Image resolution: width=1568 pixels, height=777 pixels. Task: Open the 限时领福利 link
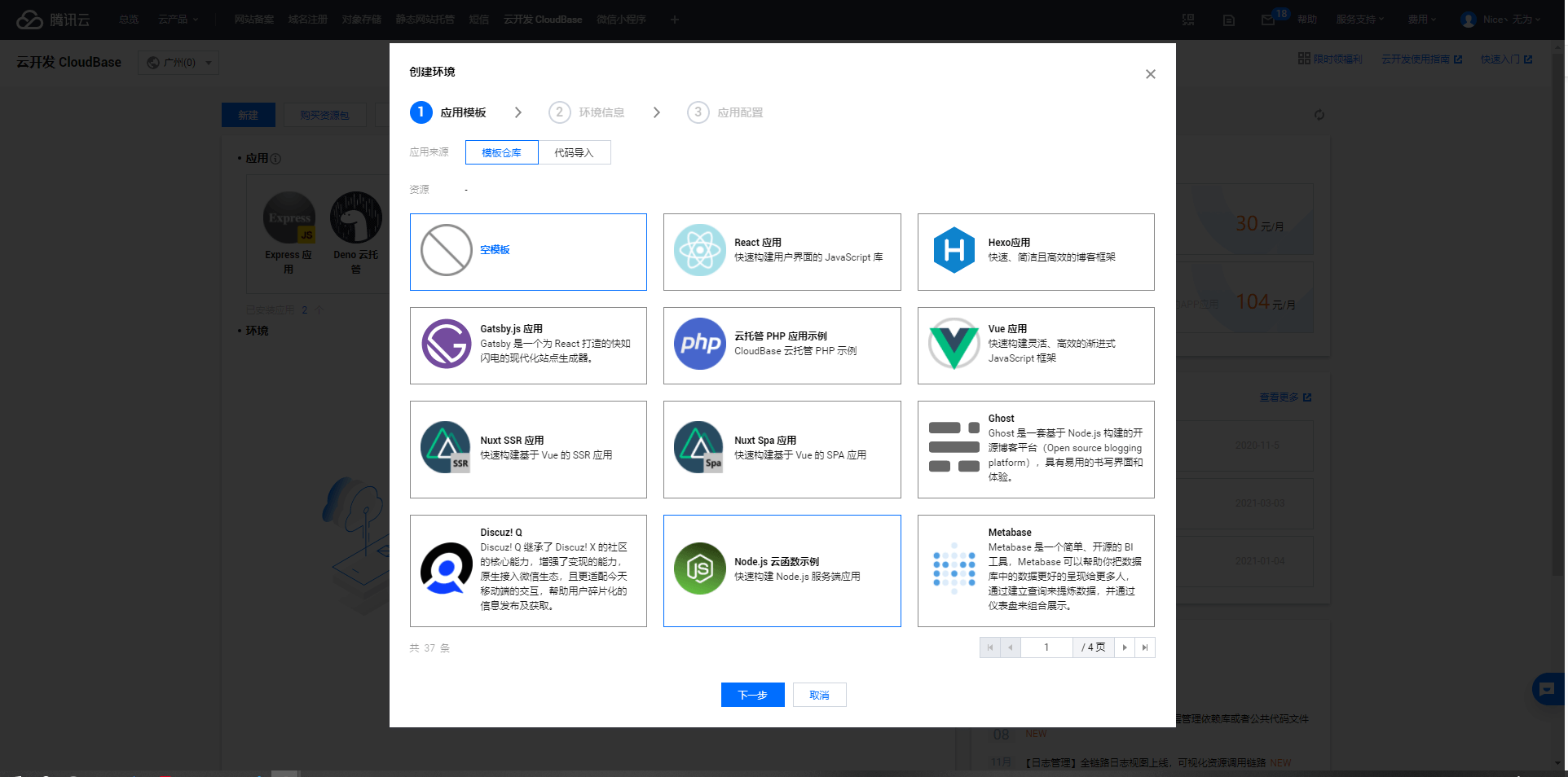[1330, 59]
